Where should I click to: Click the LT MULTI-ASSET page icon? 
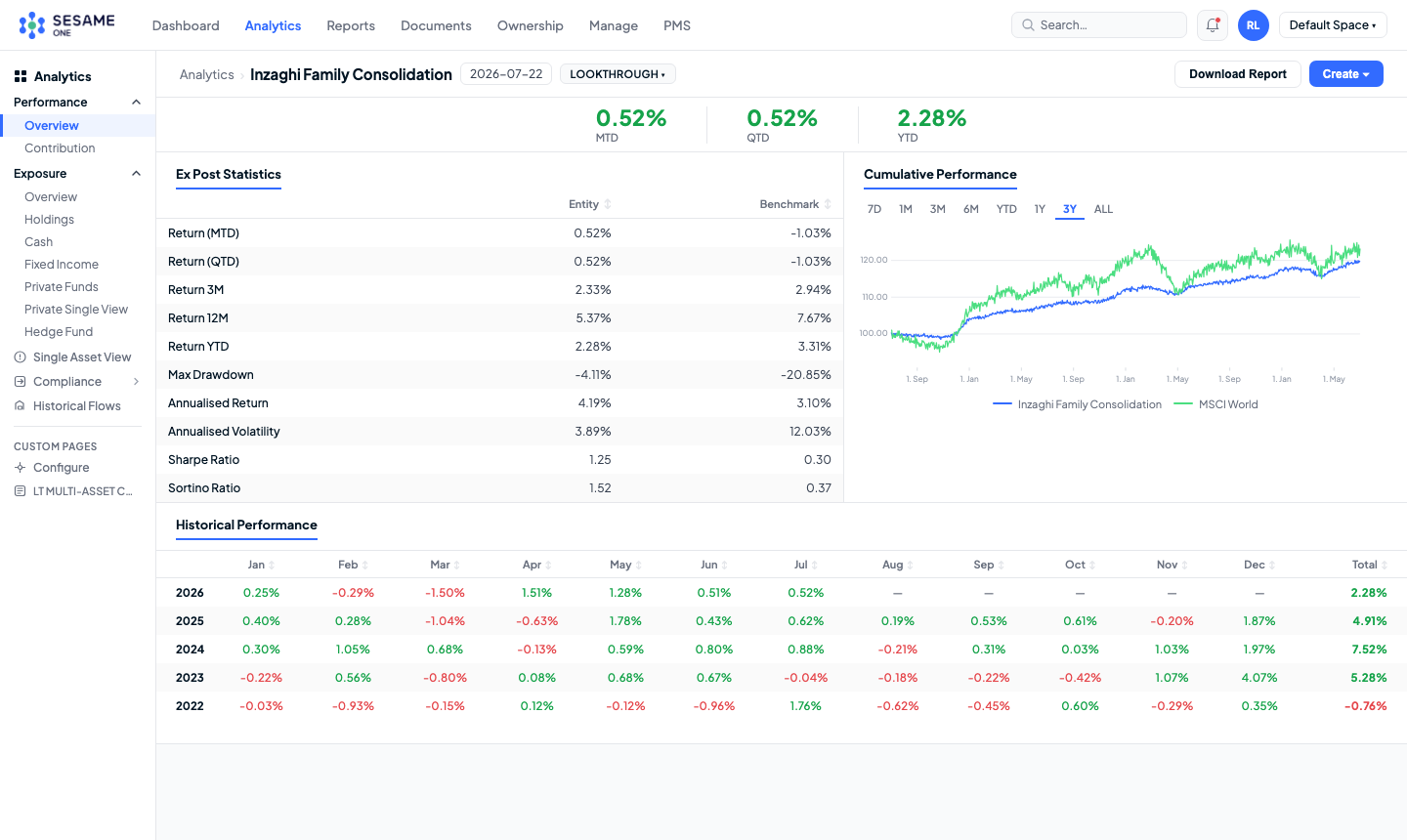coord(20,491)
